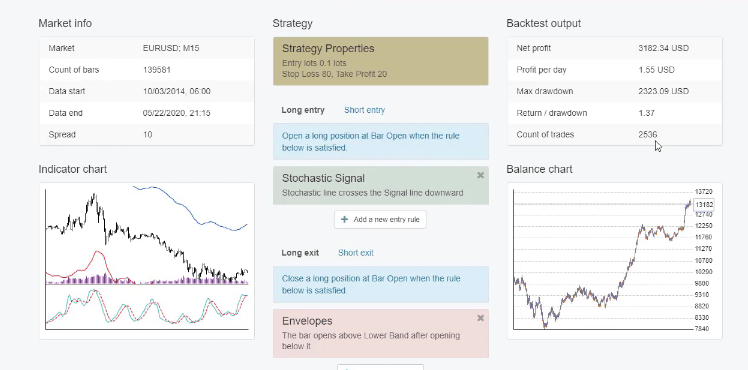
Task: Click the Count of trades row
Action: click(x=614, y=134)
